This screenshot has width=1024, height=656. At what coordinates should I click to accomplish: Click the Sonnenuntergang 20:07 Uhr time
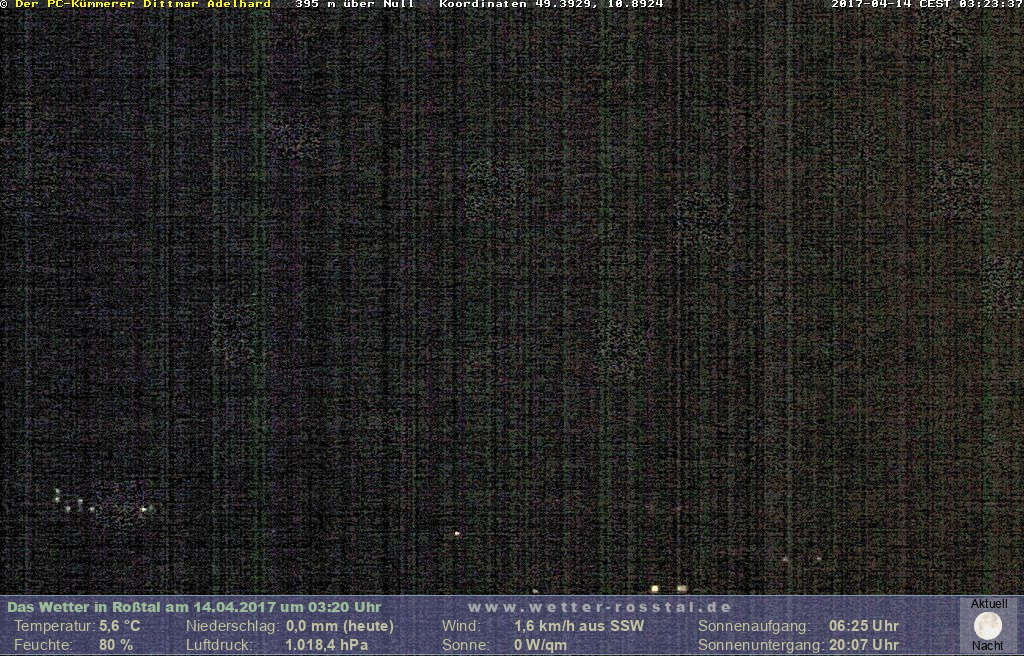click(864, 645)
